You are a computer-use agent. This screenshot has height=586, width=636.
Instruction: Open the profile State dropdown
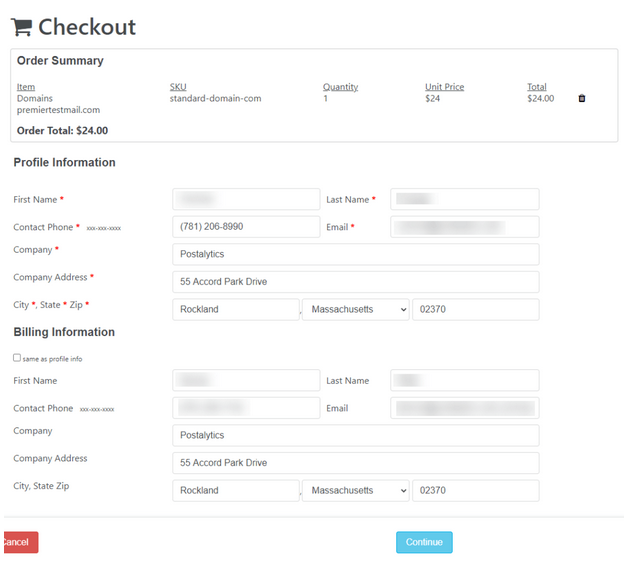click(x=356, y=309)
